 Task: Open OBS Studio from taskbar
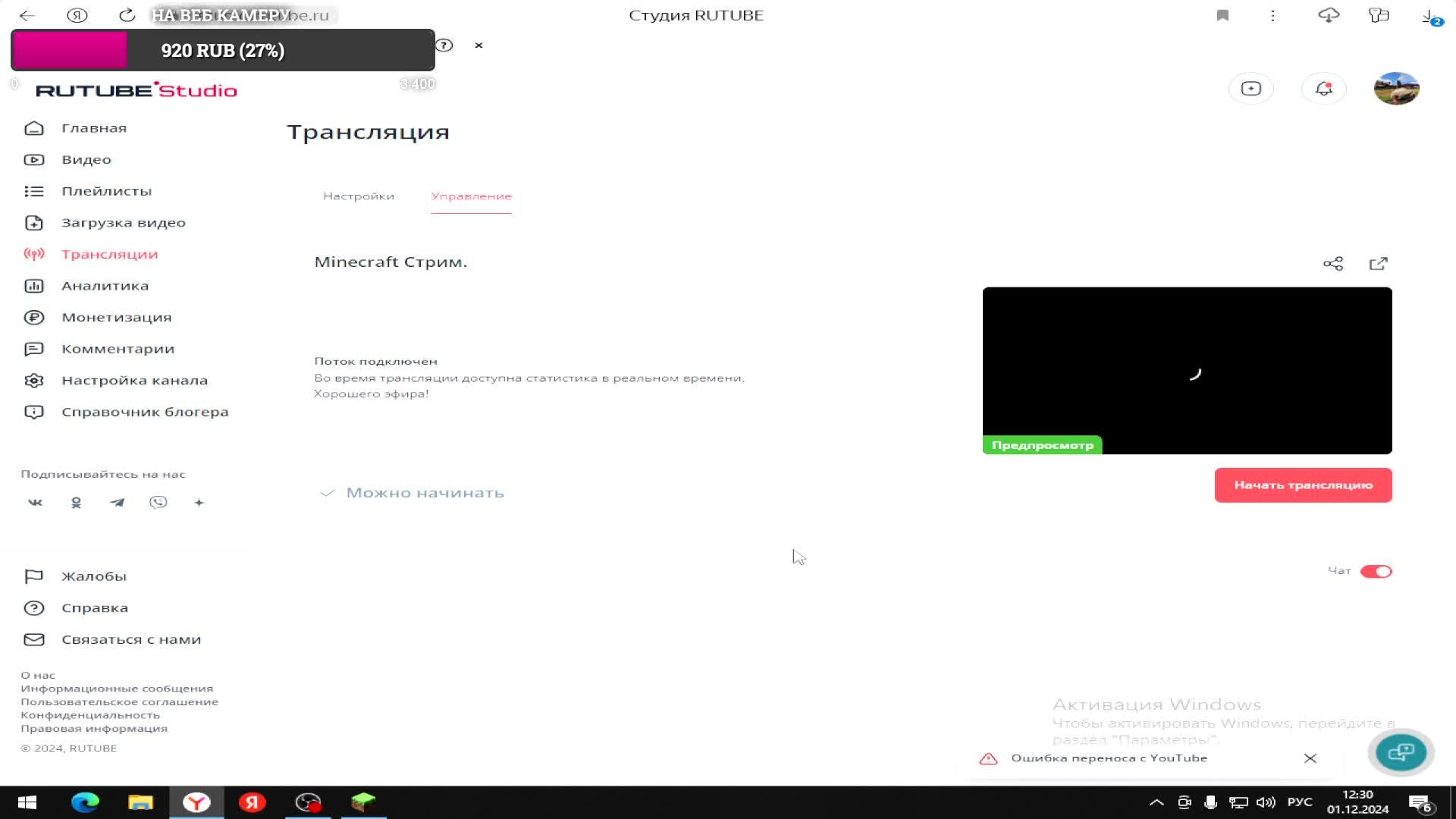pyautogui.click(x=308, y=802)
